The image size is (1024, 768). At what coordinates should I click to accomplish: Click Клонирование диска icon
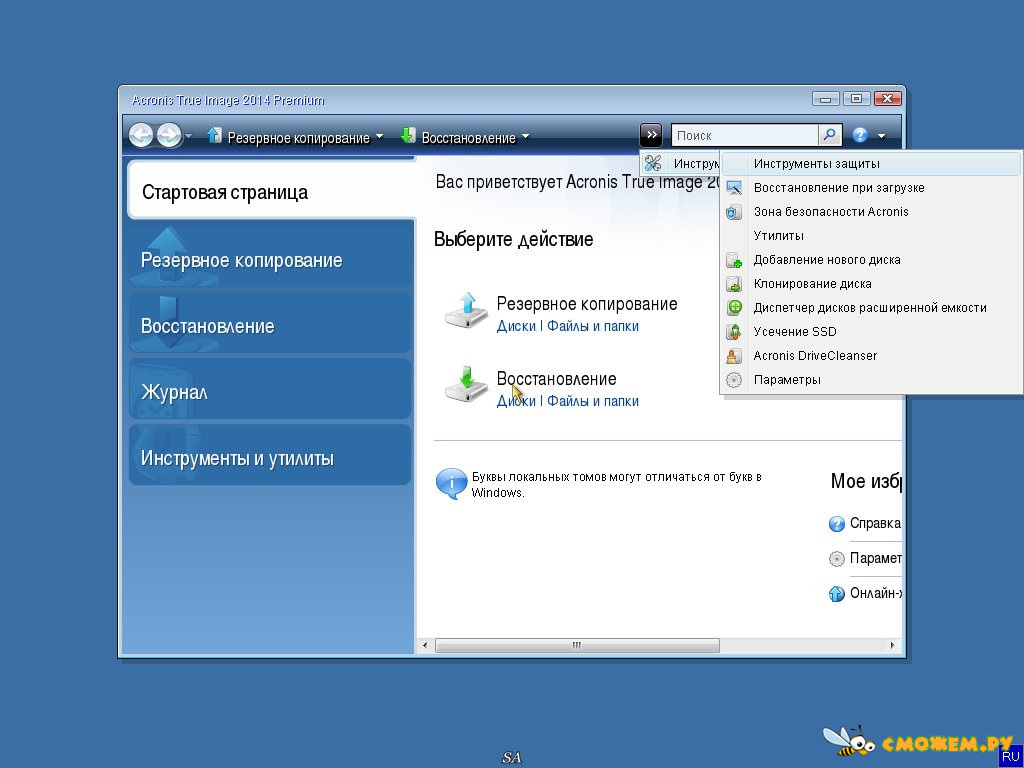coord(734,284)
